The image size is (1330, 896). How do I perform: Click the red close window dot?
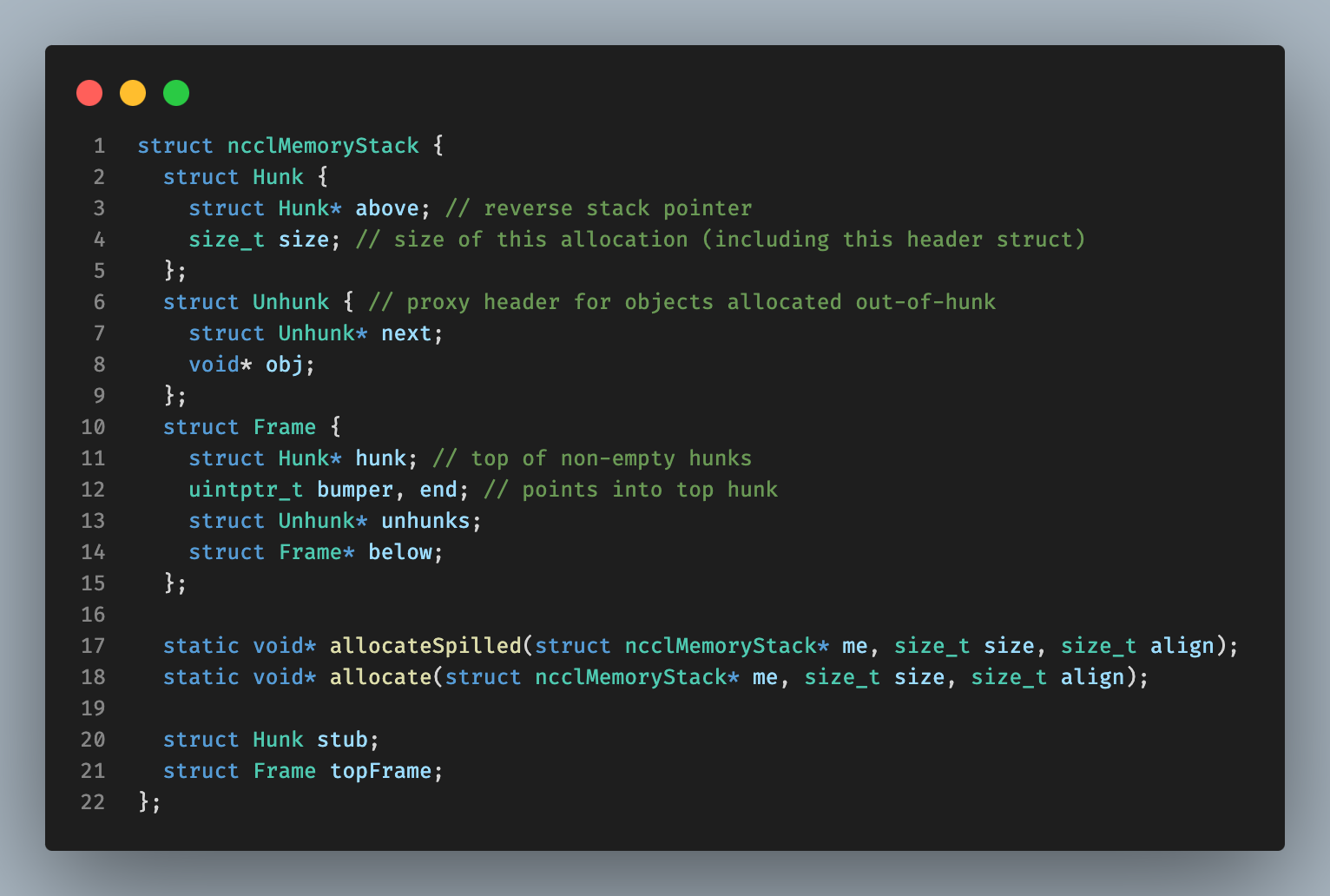89,93
